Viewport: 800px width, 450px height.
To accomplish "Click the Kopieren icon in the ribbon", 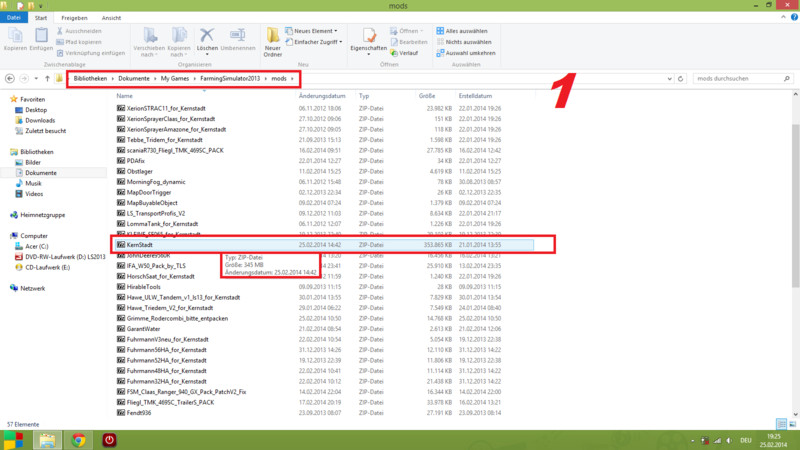I will tap(13, 37).
